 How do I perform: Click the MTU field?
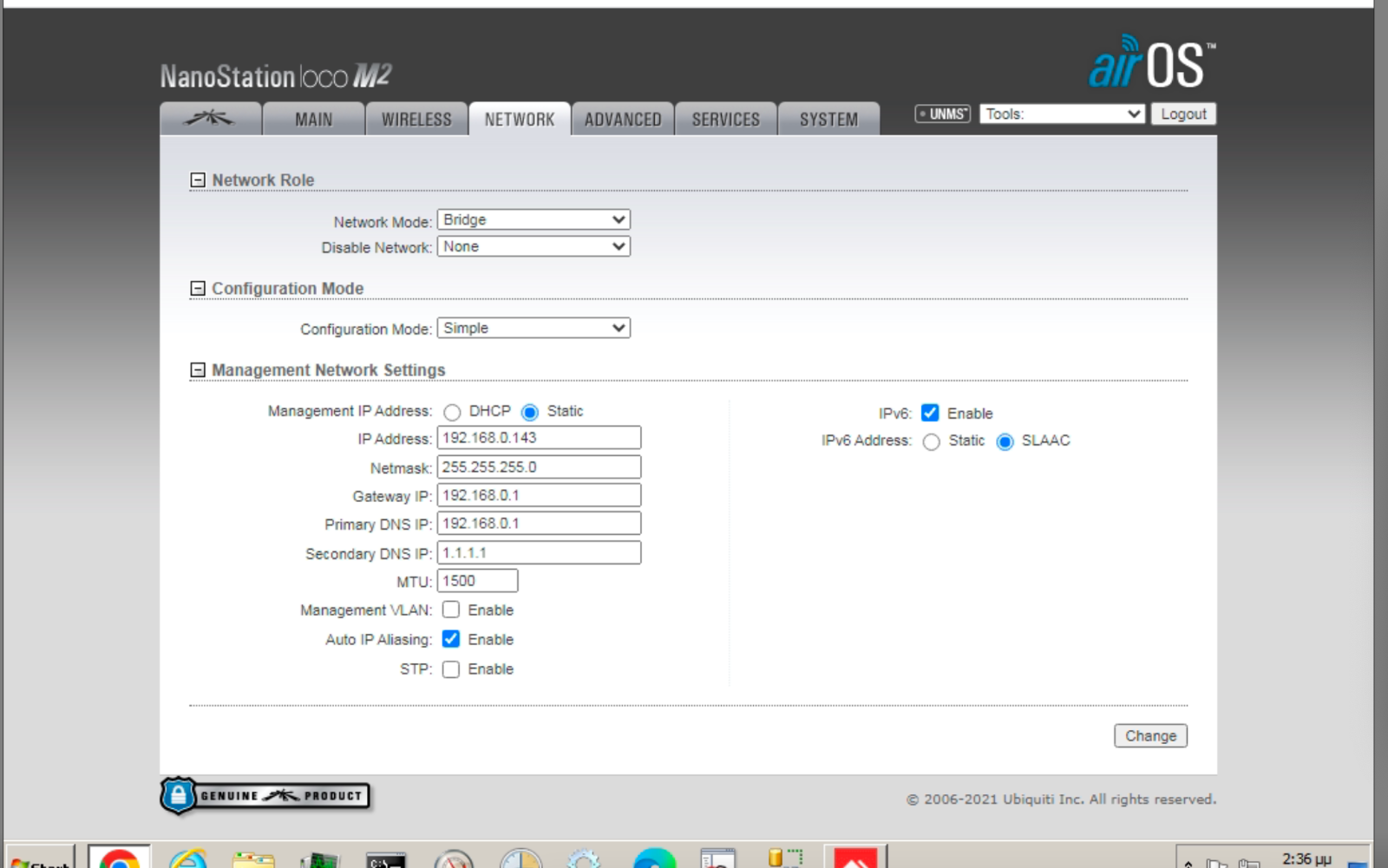point(477,581)
